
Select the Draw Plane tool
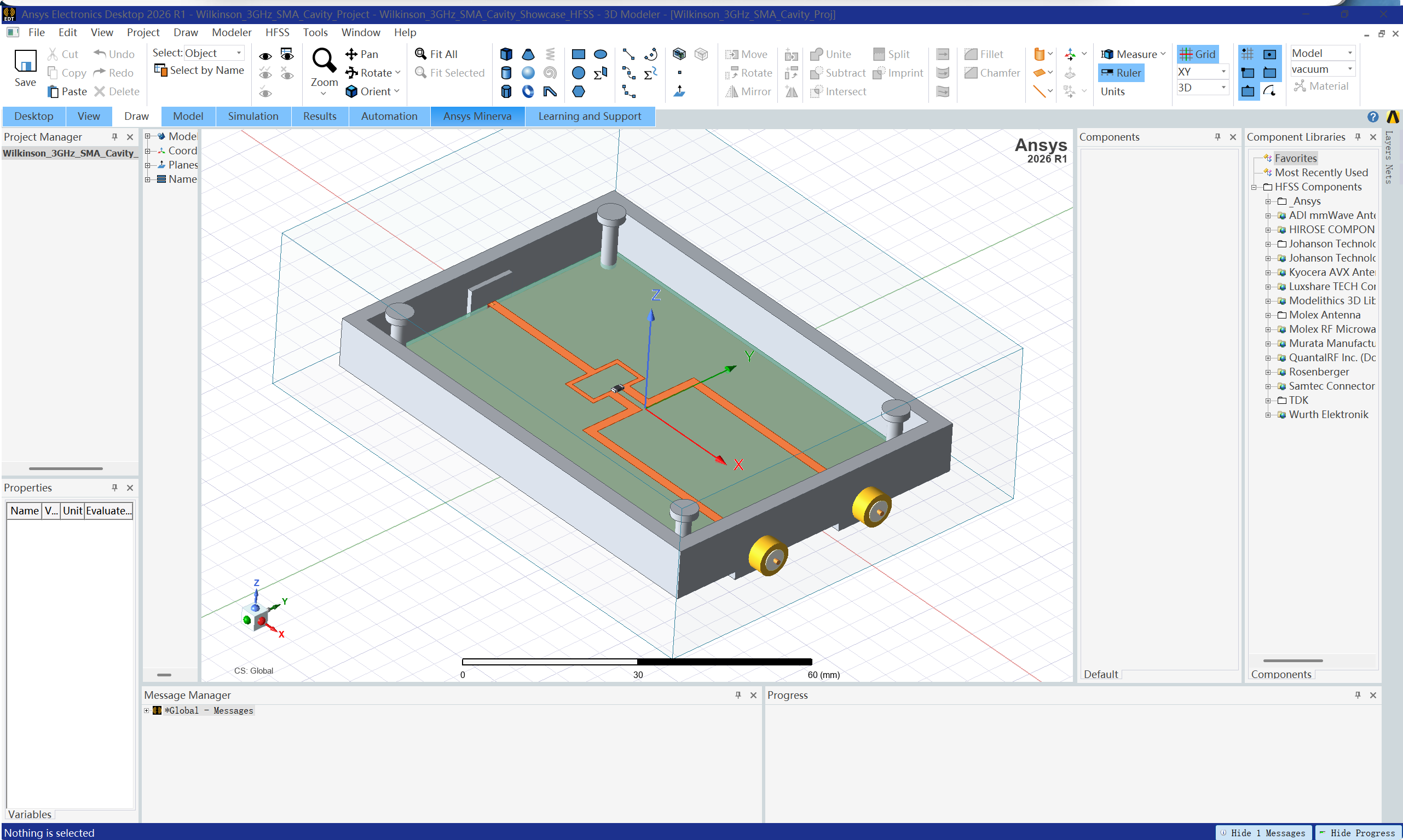tap(679, 92)
